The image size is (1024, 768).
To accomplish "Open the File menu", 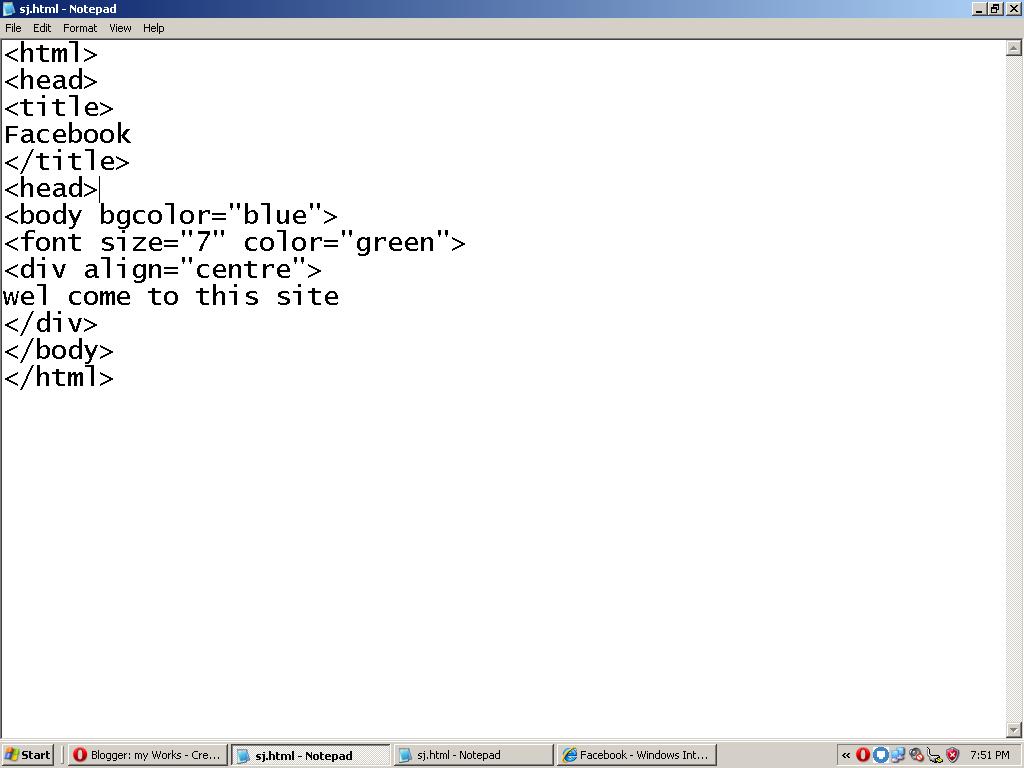I will tap(13, 28).
